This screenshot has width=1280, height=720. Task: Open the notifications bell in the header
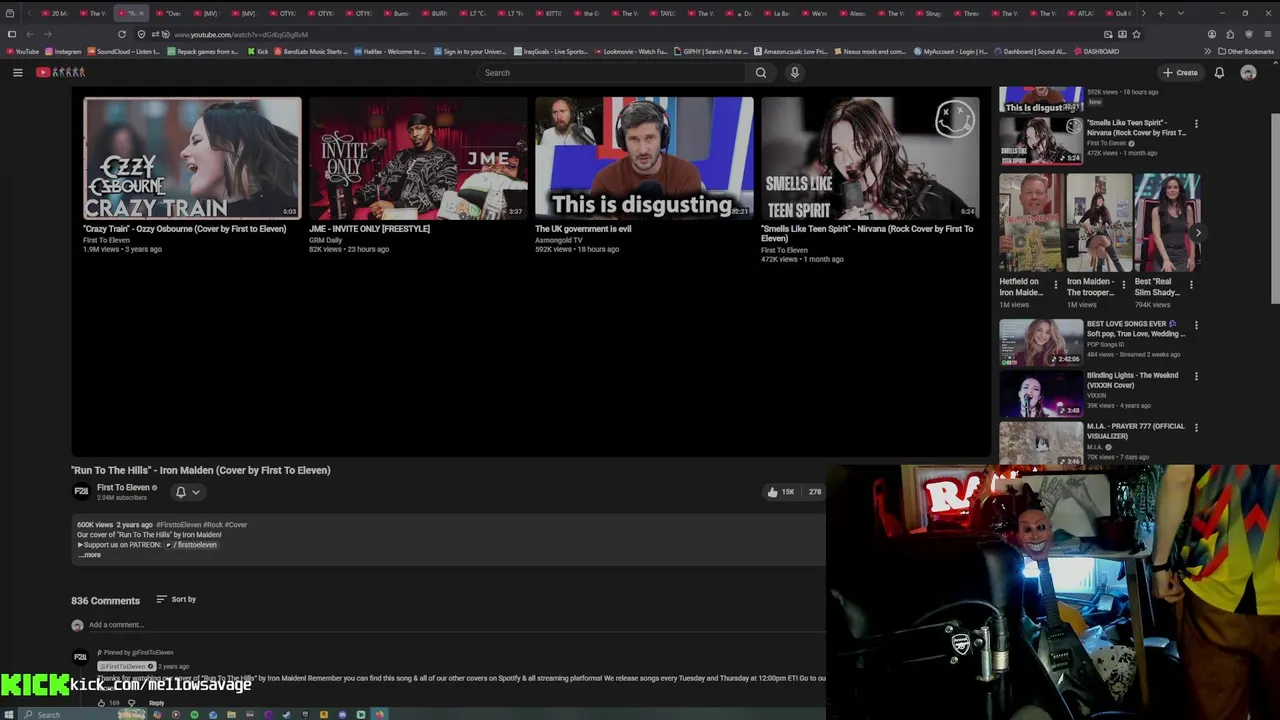(x=1219, y=72)
